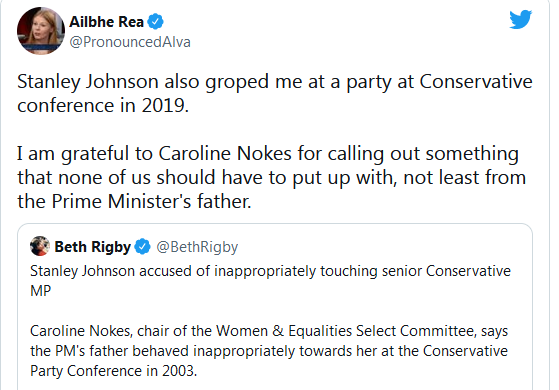Click the paragraph thanking Caroline Nokes

271,177
